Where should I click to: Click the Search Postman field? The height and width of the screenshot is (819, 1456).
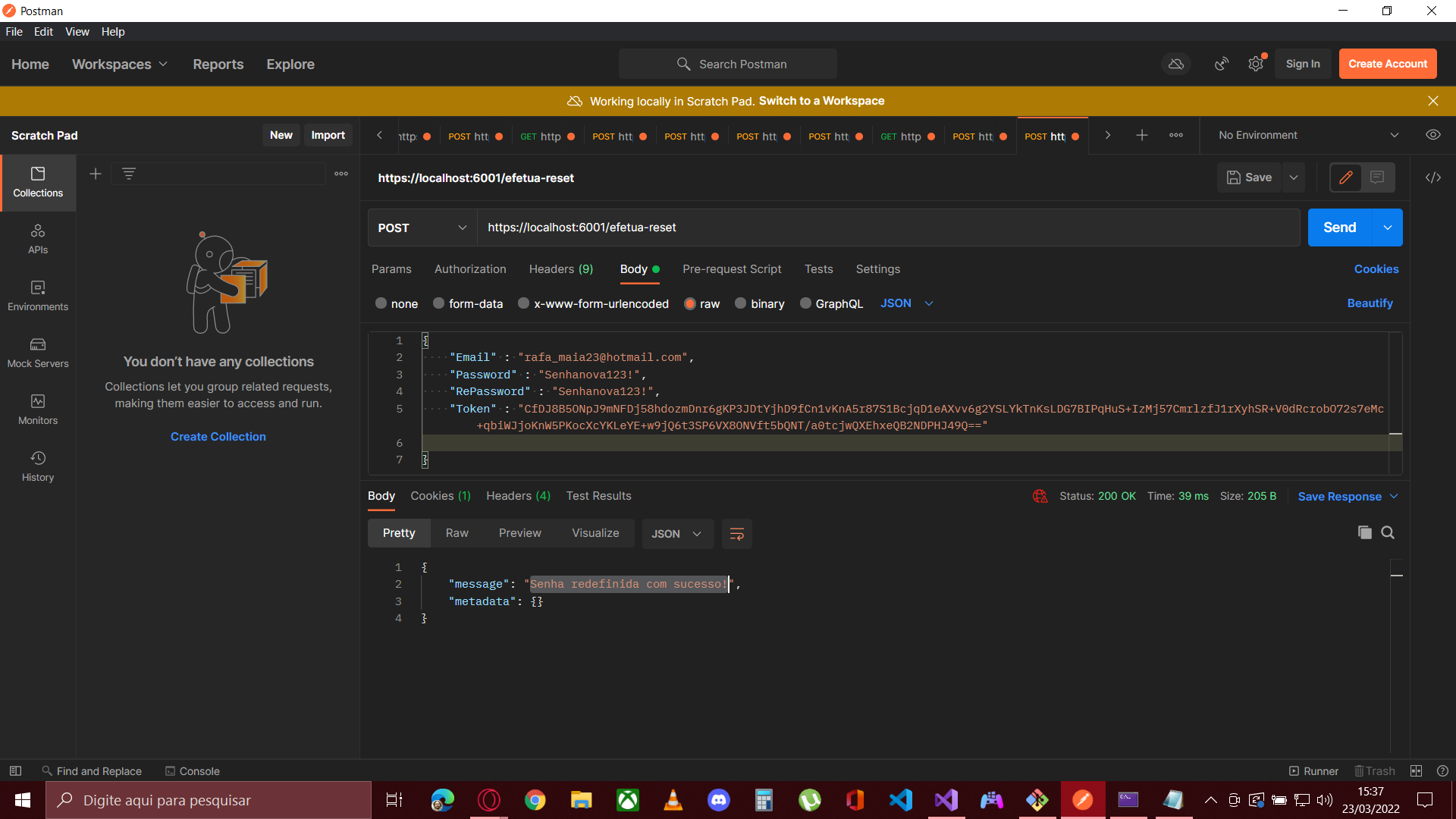[728, 64]
